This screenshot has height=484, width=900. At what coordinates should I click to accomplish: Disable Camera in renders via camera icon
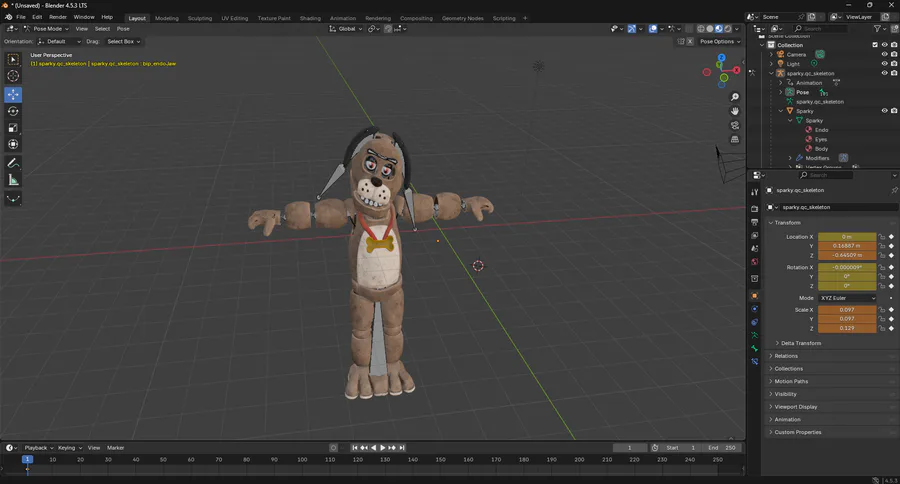point(894,54)
